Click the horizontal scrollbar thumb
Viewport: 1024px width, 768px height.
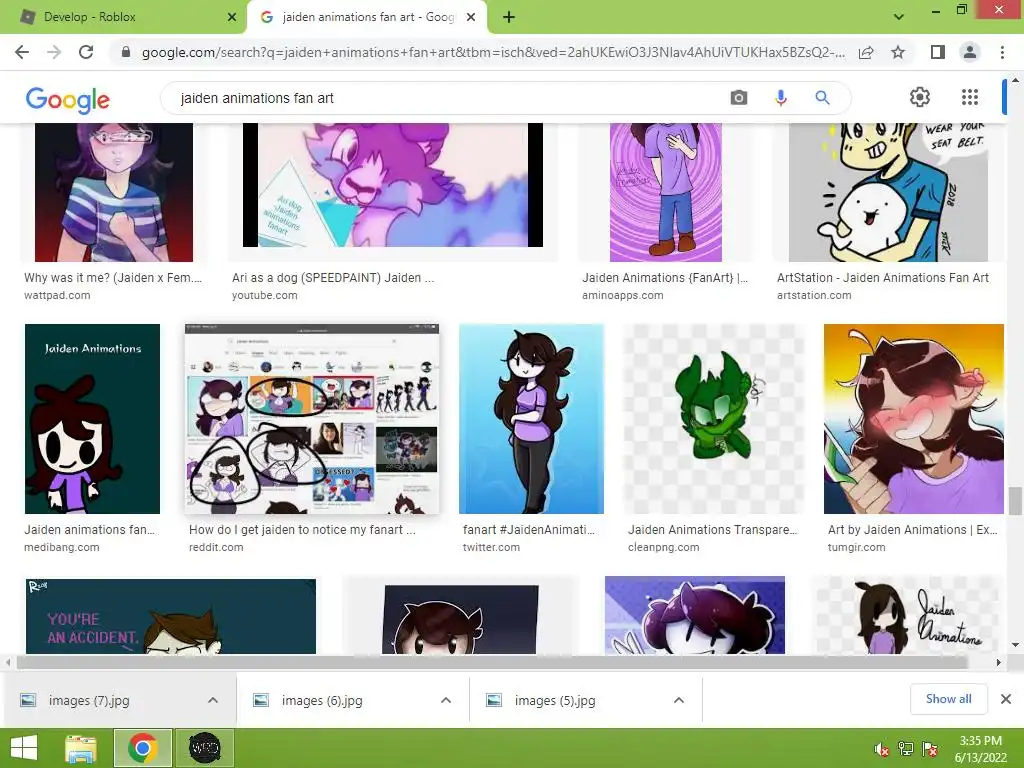(492, 662)
